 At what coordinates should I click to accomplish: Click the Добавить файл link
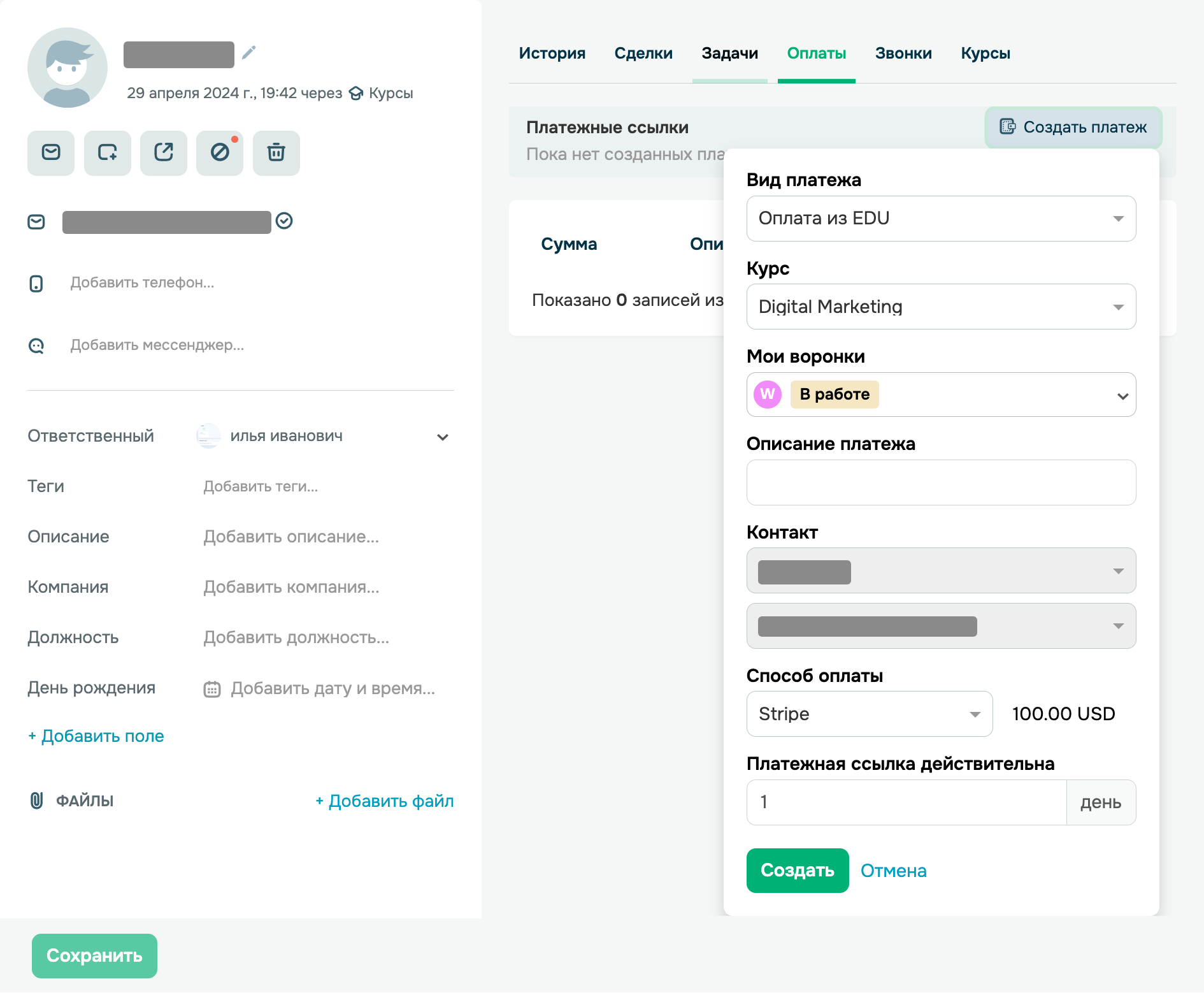(385, 801)
